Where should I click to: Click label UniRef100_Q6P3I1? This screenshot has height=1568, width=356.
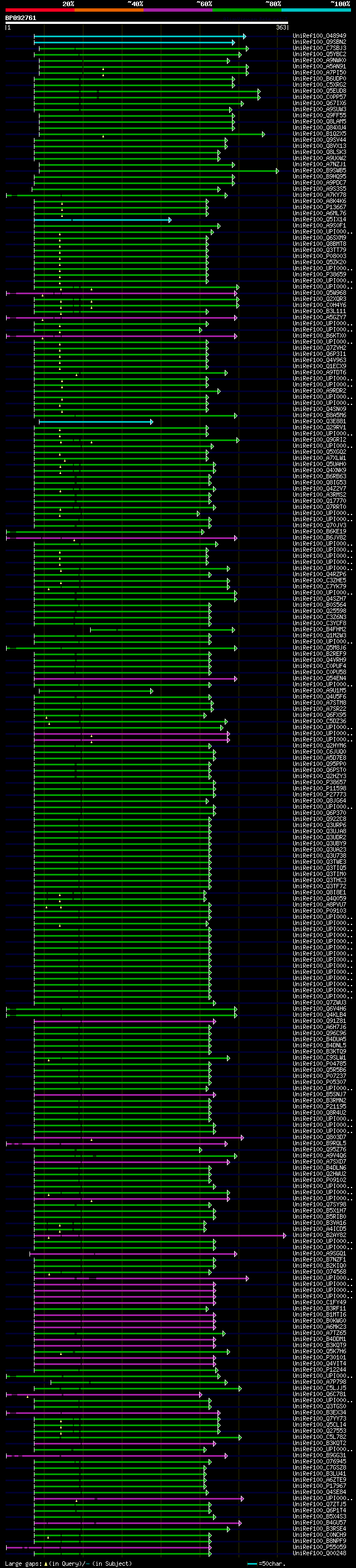pos(319,354)
